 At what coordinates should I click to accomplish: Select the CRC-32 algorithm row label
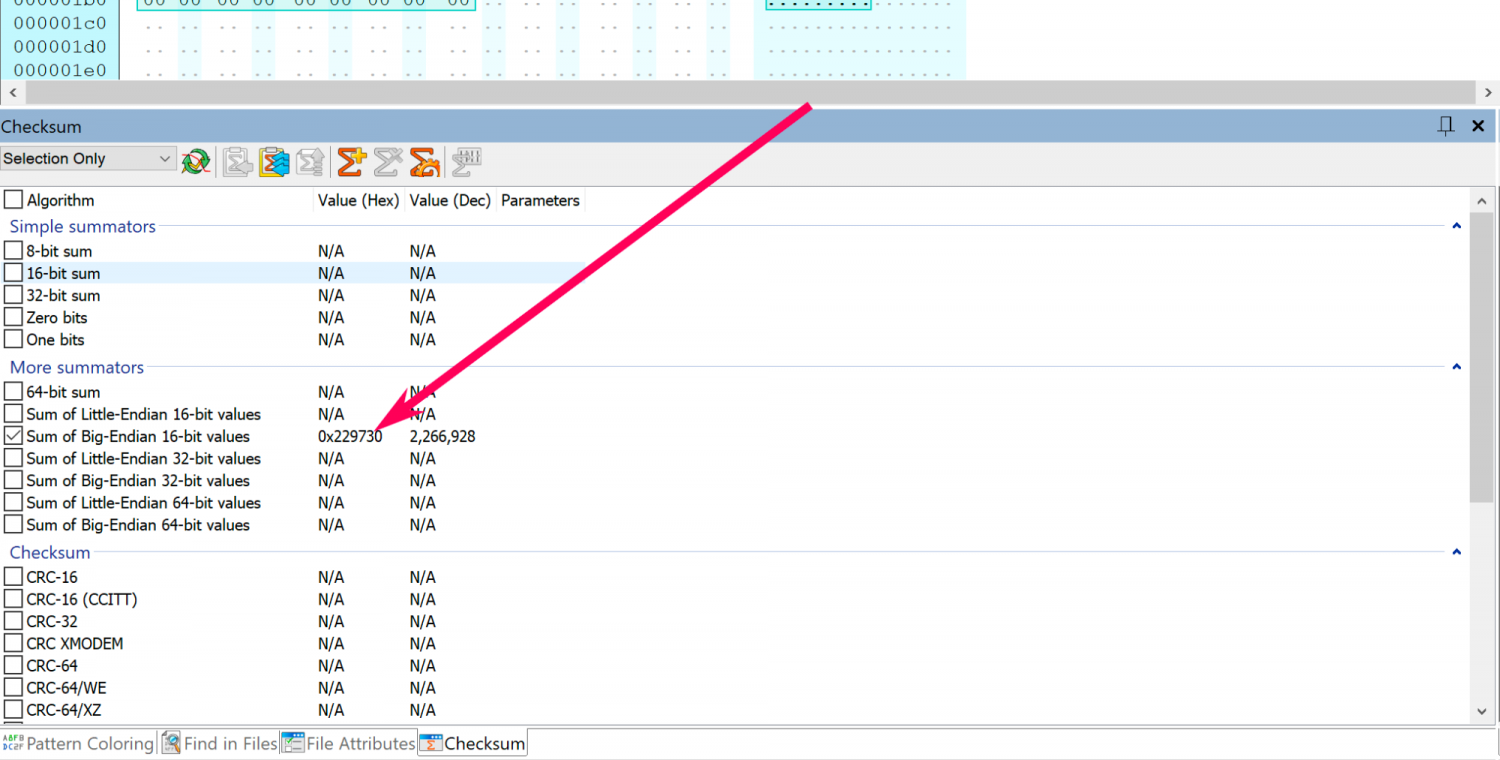coord(52,621)
